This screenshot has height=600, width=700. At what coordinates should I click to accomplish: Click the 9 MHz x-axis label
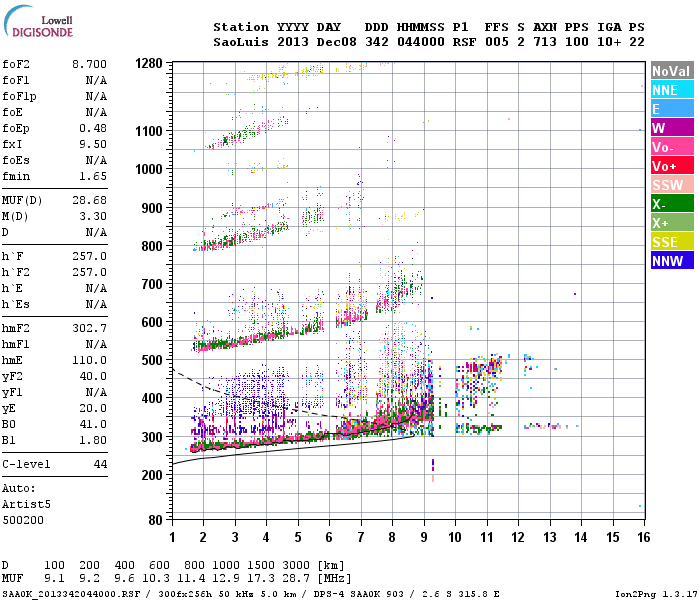424,537
